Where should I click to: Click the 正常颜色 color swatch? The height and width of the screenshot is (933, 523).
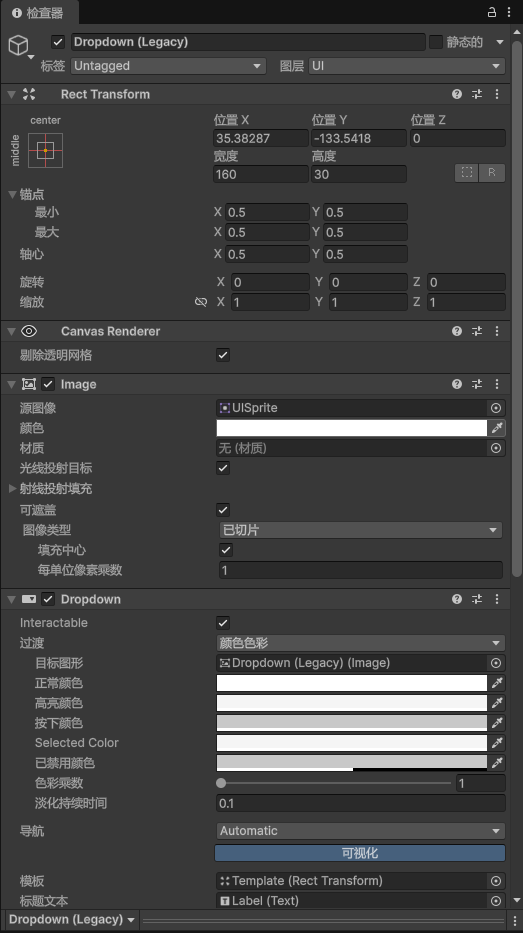(x=352, y=683)
